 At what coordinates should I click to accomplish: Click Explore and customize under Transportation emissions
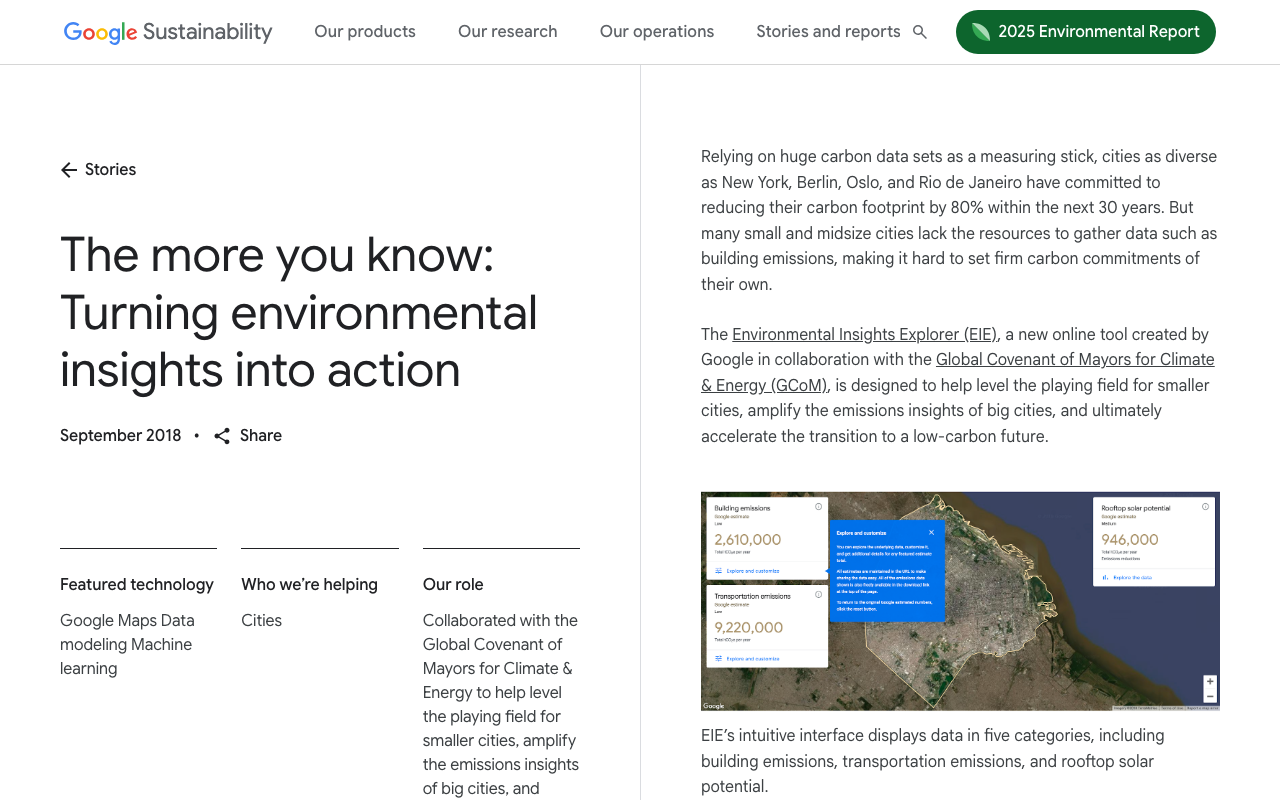click(746, 659)
